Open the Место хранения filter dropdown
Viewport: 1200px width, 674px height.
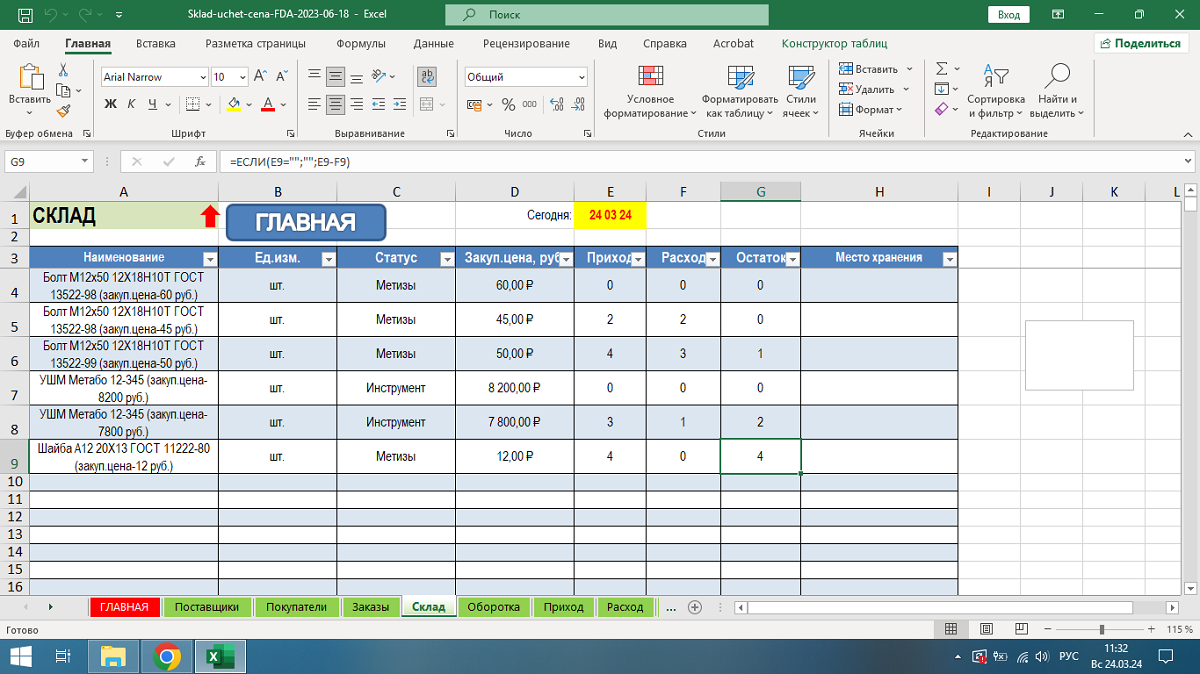tap(949, 259)
